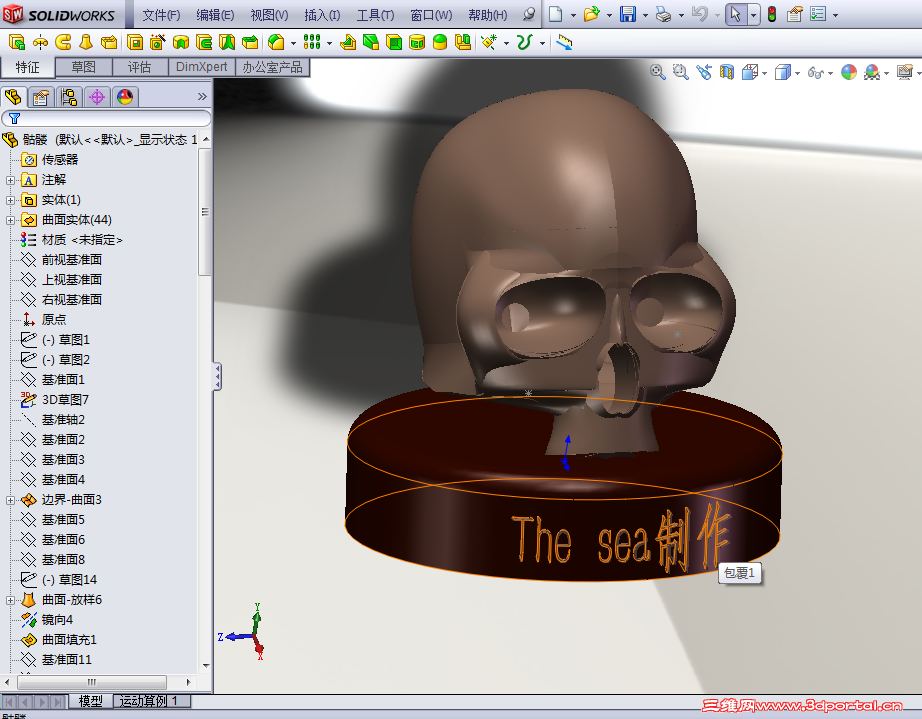This screenshot has height=719, width=922.
Task: Open the Select tool dropdown arrow
Action: point(753,15)
